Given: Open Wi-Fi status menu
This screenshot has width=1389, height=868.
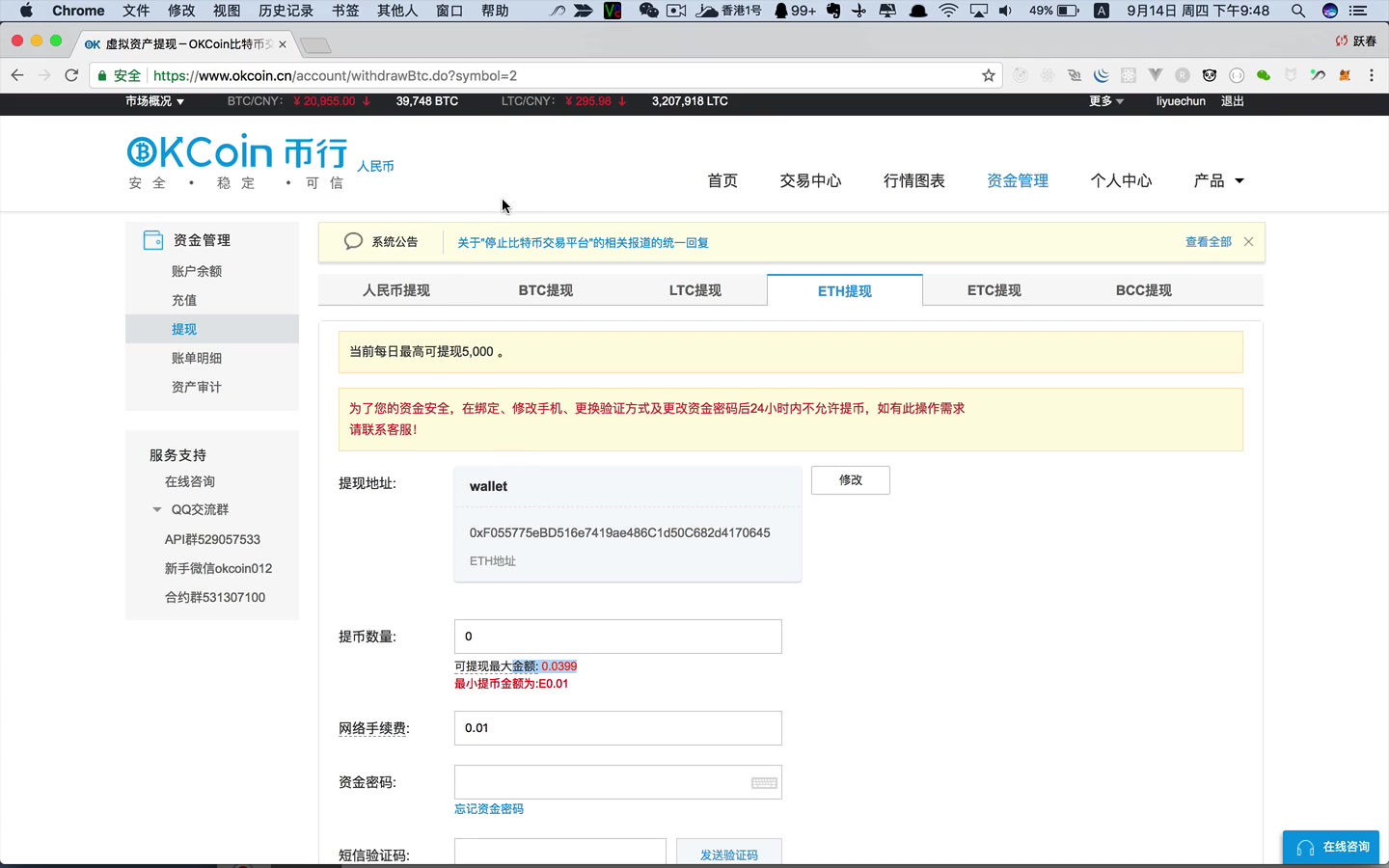Looking at the screenshot, I should [948, 11].
